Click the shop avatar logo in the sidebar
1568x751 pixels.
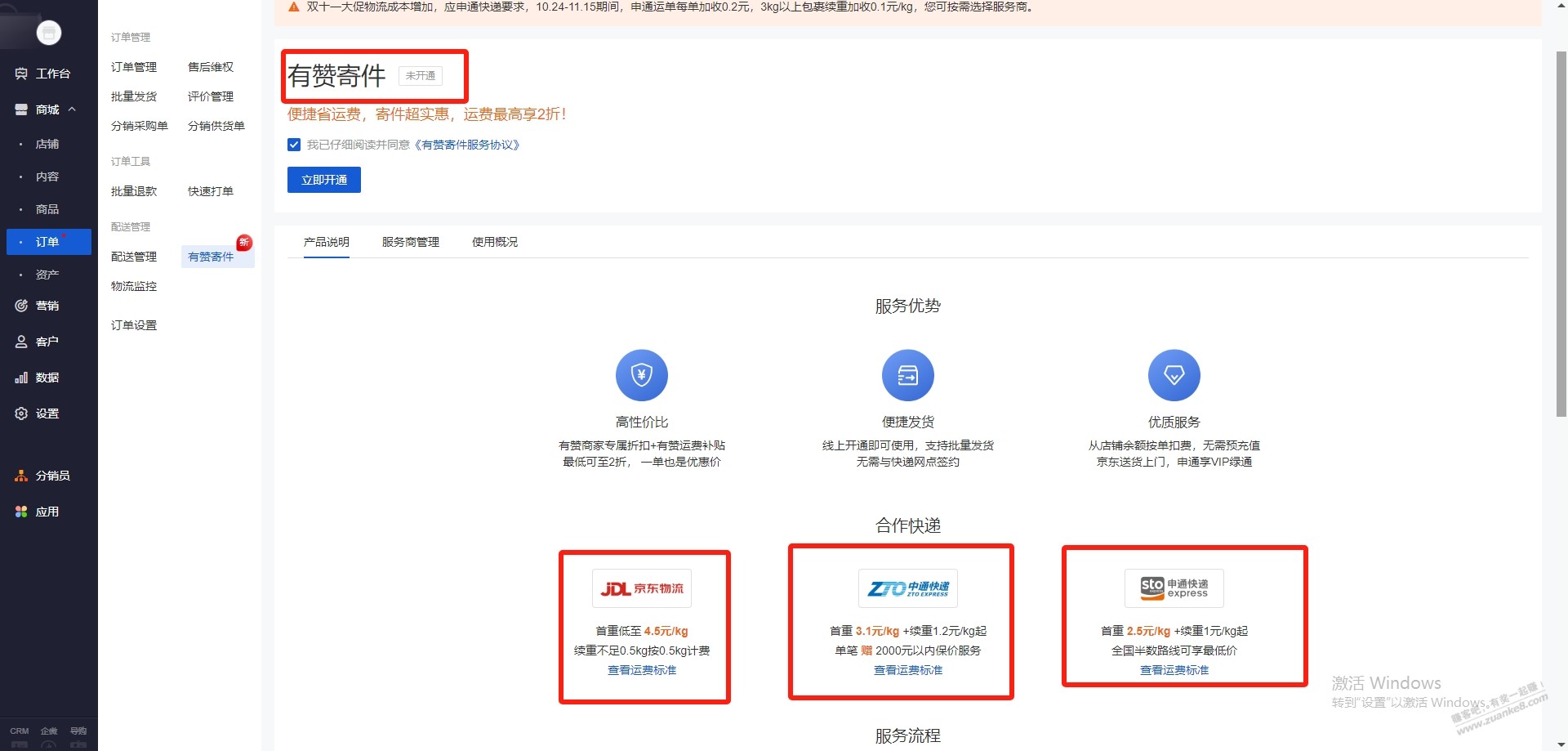click(x=49, y=33)
